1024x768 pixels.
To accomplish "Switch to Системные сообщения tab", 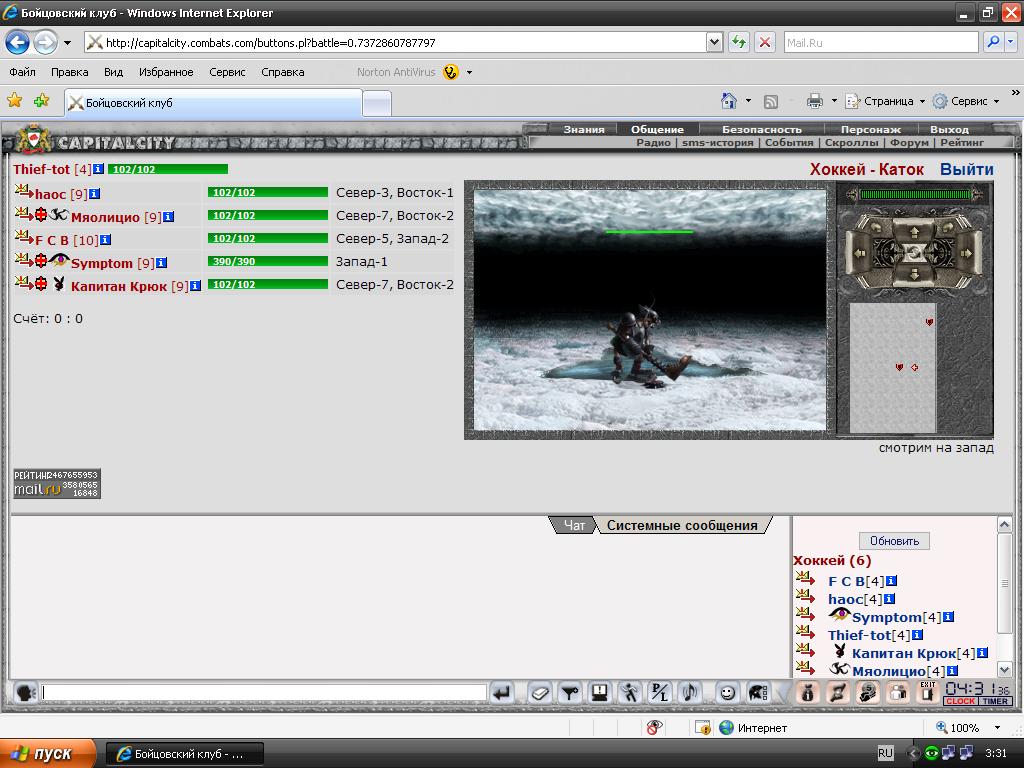I will pos(682,525).
